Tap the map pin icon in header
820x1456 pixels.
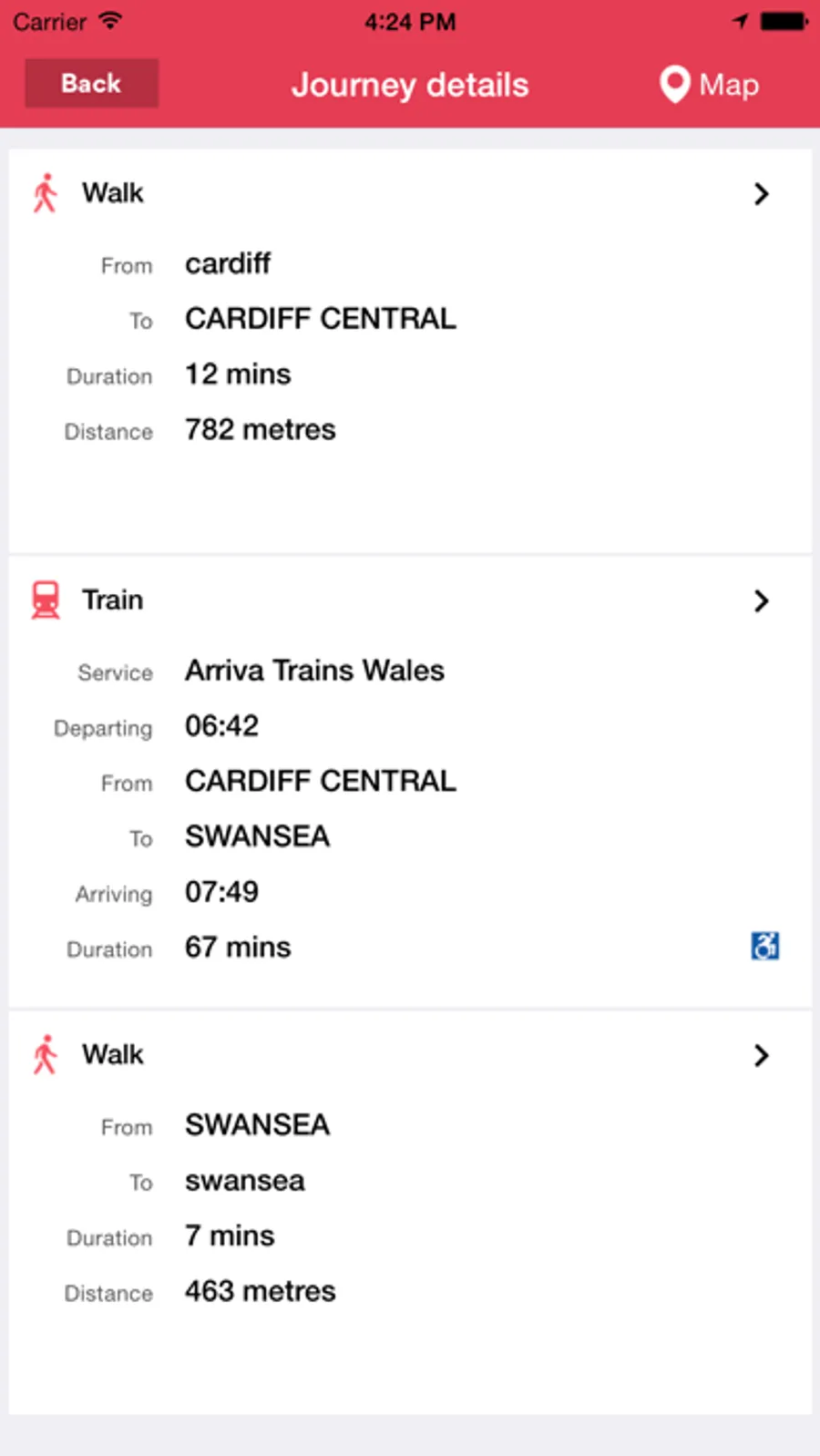674,85
